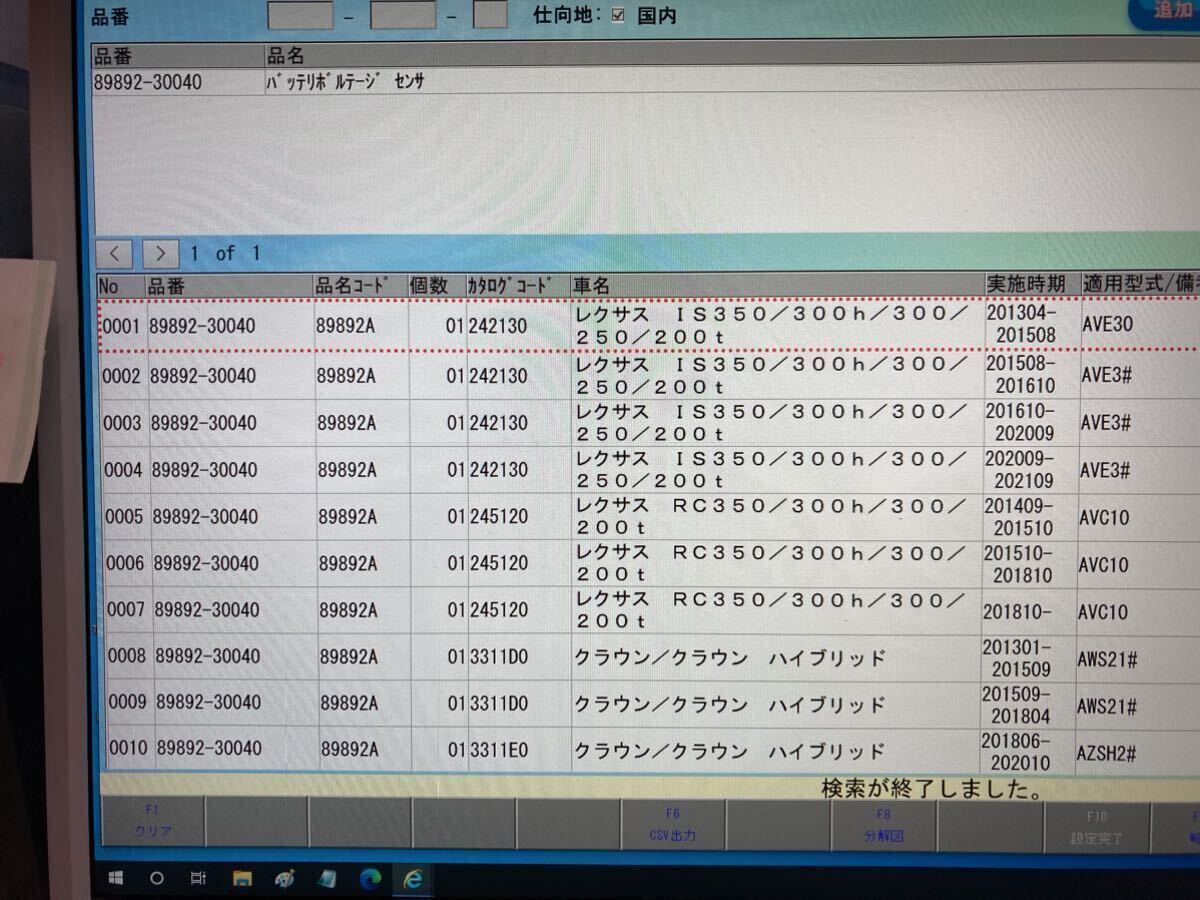Click the 車名 column header
This screenshot has height=900, width=1200.
777,285
